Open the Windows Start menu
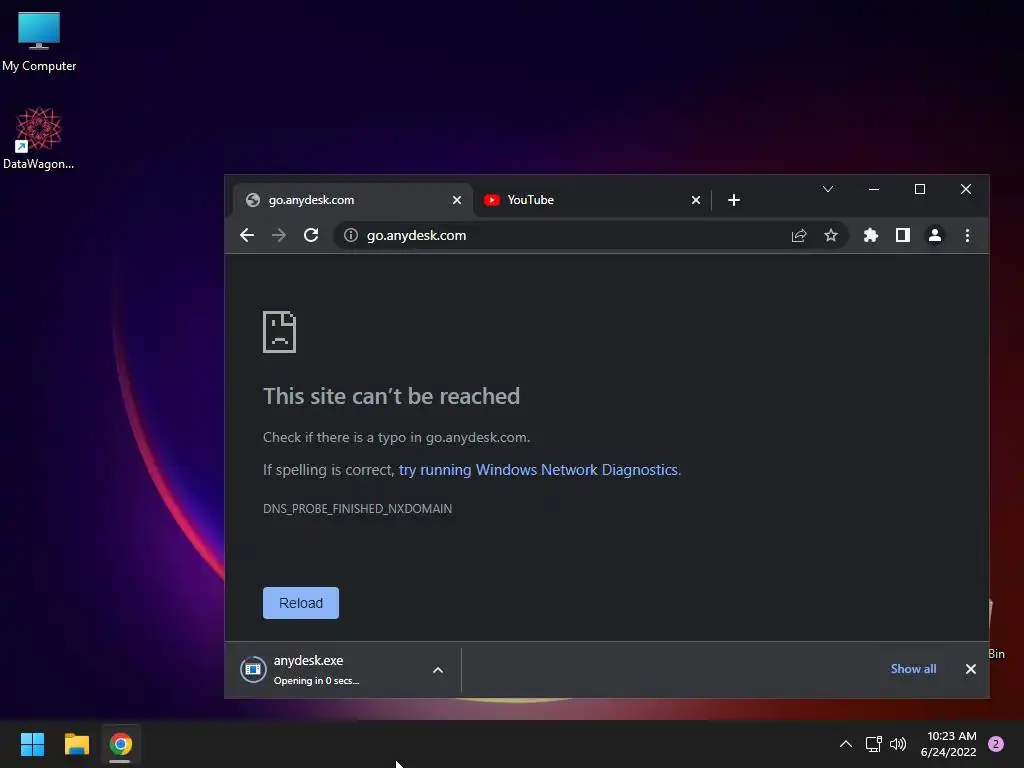This screenshot has width=1024, height=768. pyautogui.click(x=32, y=744)
